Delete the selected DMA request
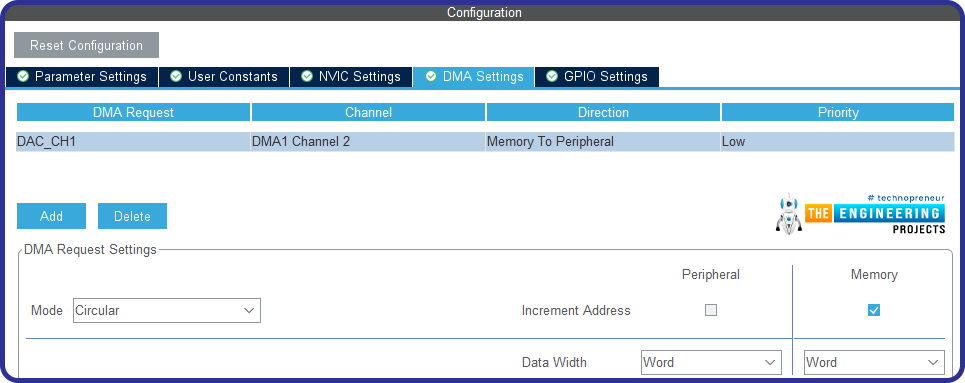Image resolution: width=965 pixels, height=383 pixels. pyautogui.click(x=132, y=216)
